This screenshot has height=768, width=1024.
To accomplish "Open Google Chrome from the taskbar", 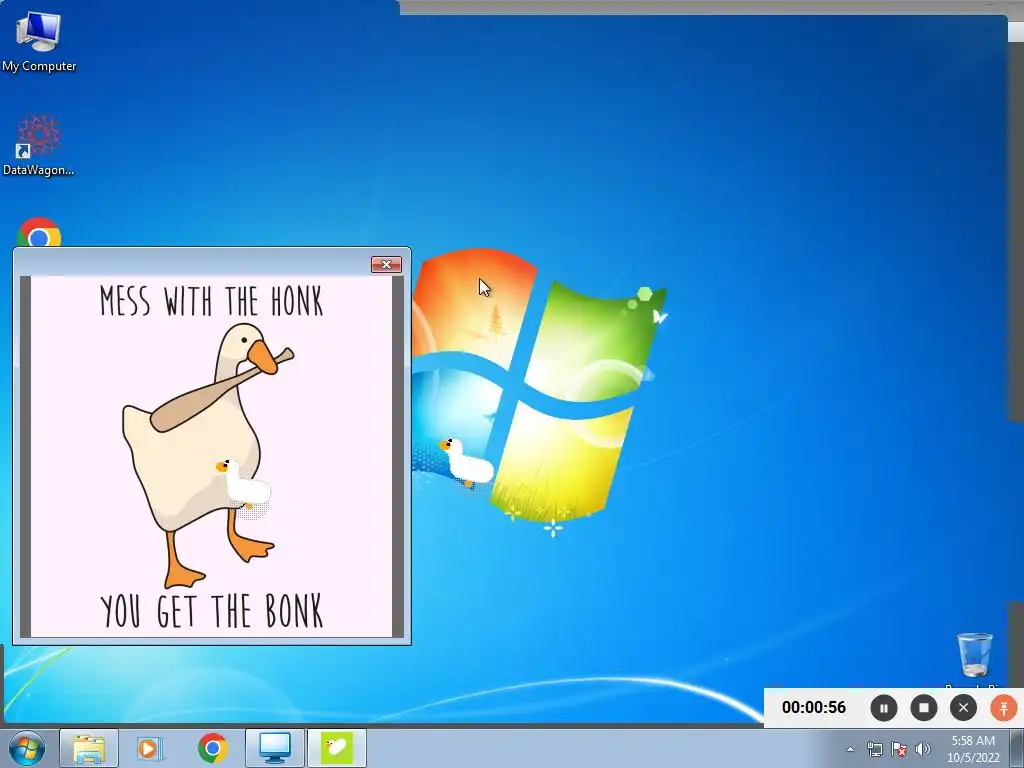I will point(212,748).
